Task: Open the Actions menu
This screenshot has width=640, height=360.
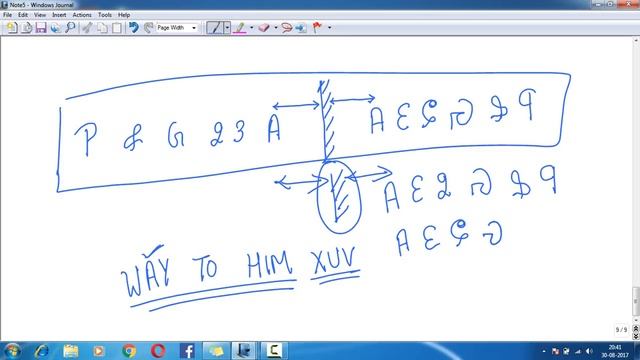Action: point(82,15)
